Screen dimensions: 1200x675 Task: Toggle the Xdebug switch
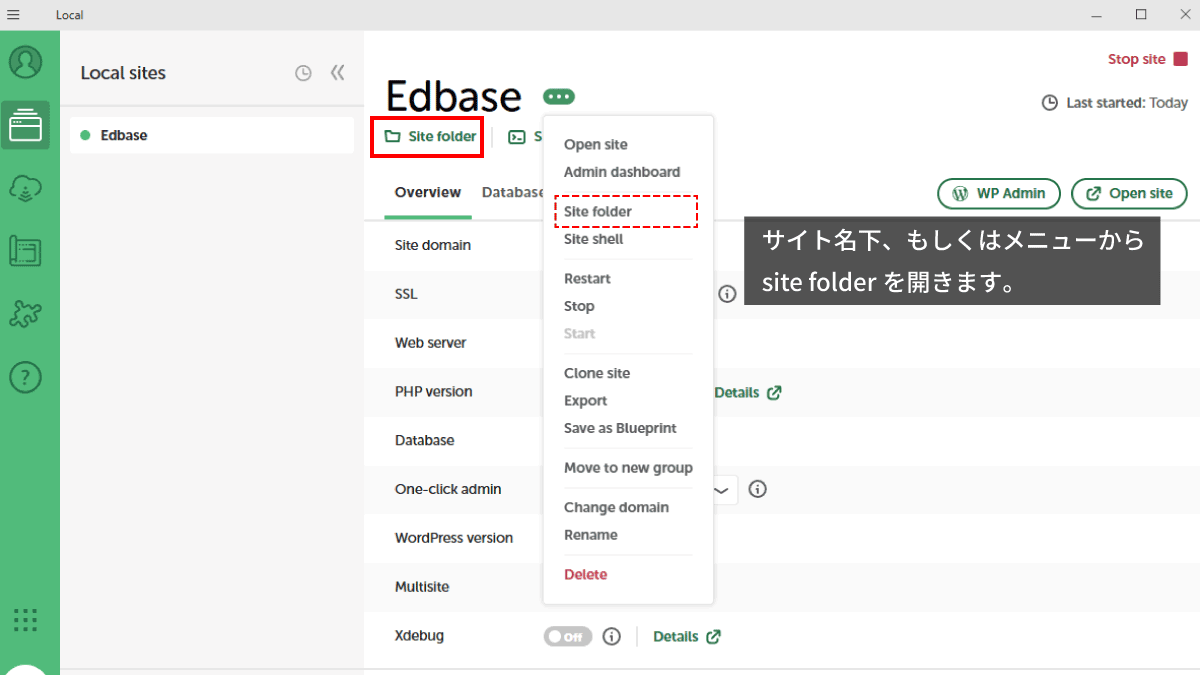tap(567, 637)
